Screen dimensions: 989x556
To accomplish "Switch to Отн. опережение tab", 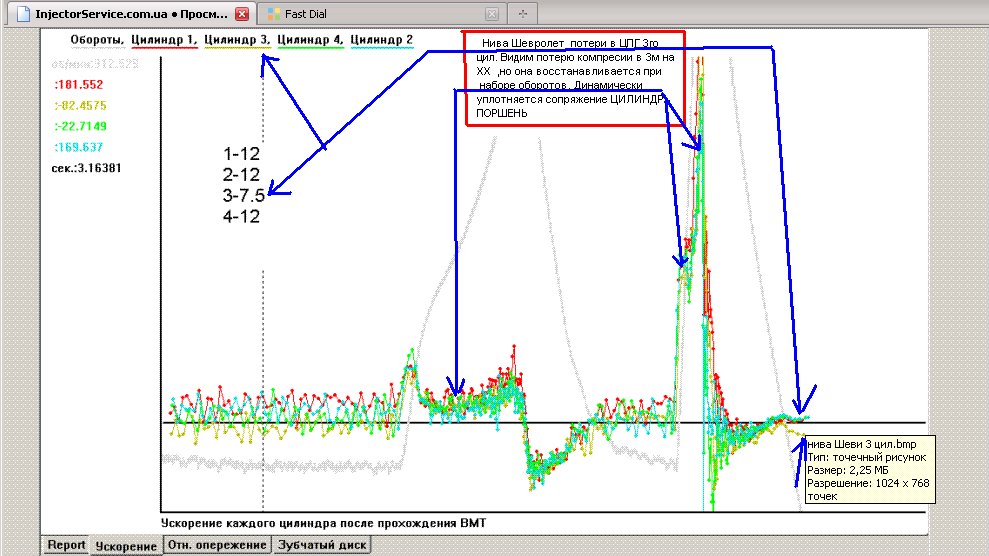I will coord(217,545).
